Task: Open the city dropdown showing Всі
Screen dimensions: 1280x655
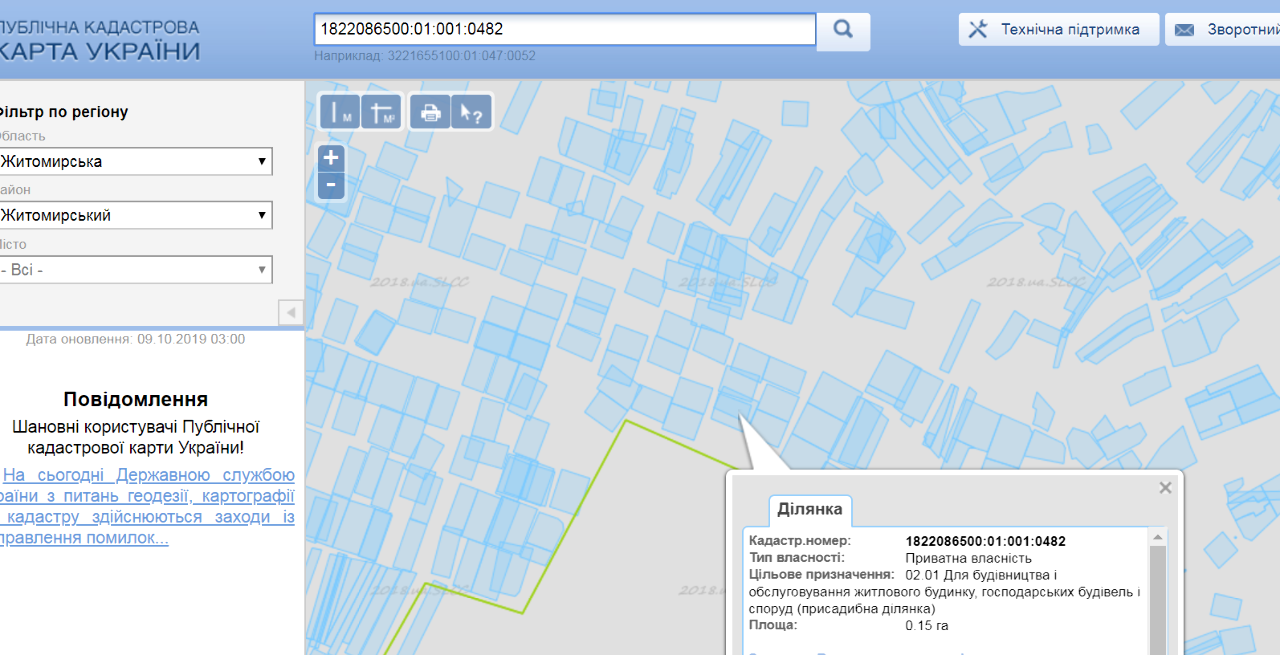Action: coord(134,269)
